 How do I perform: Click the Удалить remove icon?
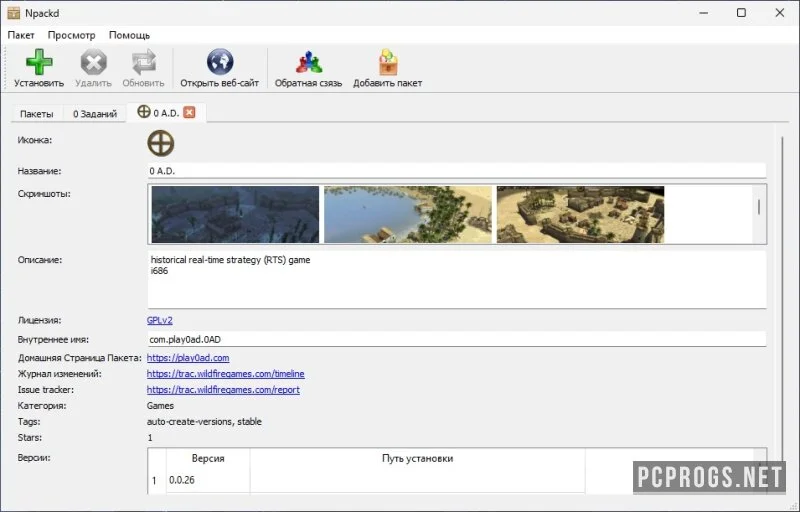click(x=93, y=62)
